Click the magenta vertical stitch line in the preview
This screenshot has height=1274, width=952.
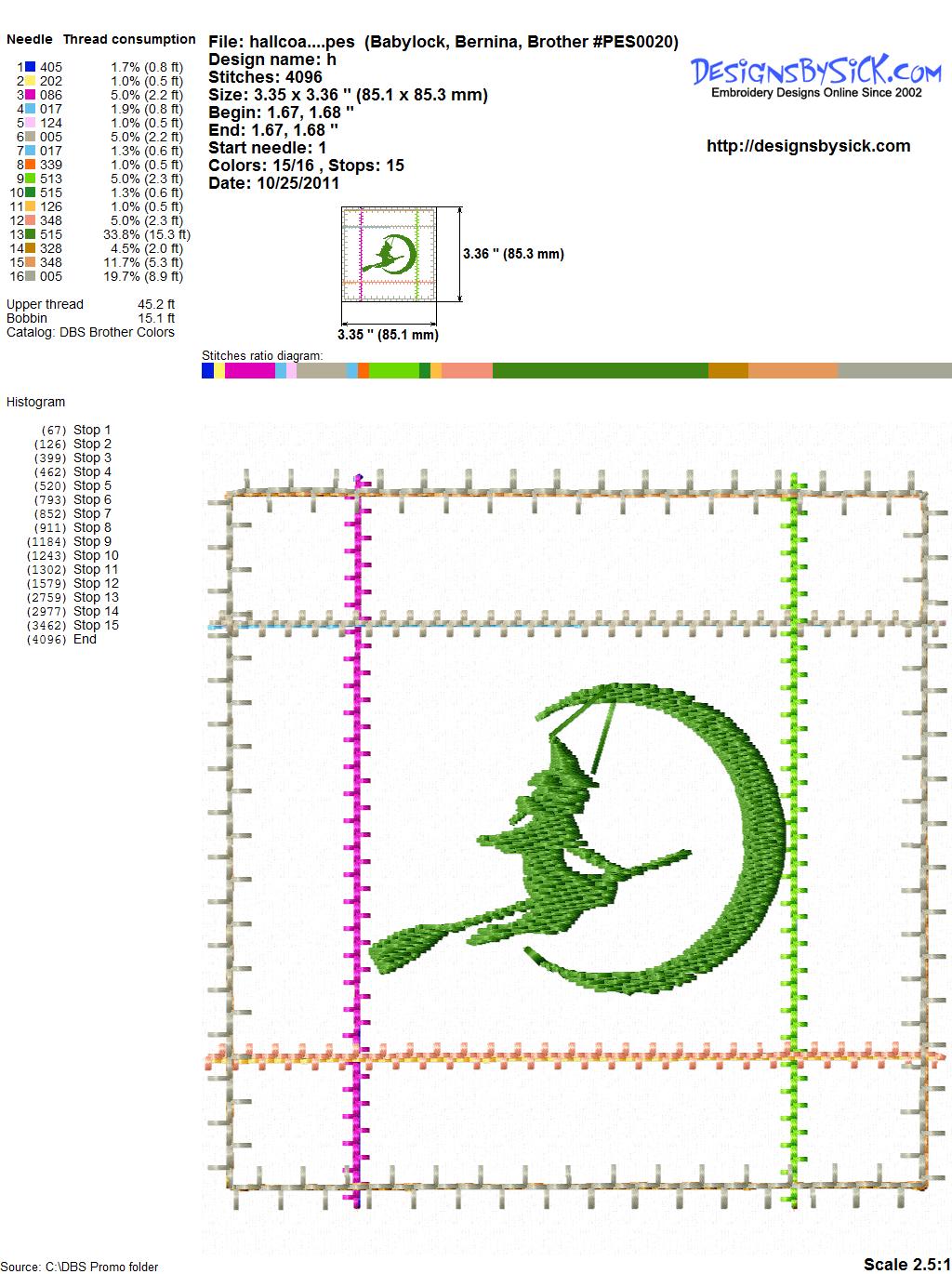point(358,837)
